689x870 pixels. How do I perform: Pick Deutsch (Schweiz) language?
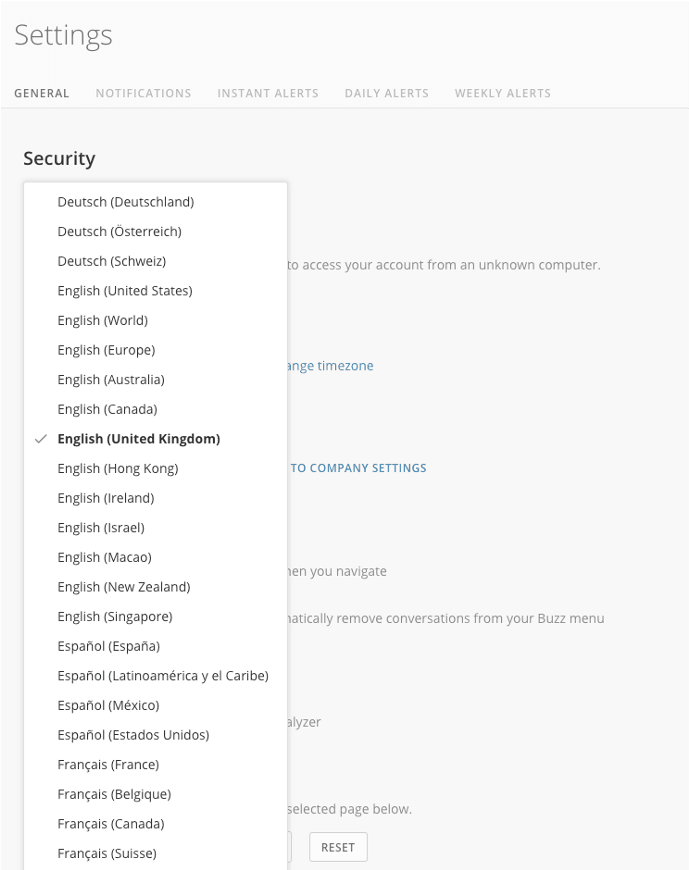pos(111,261)
